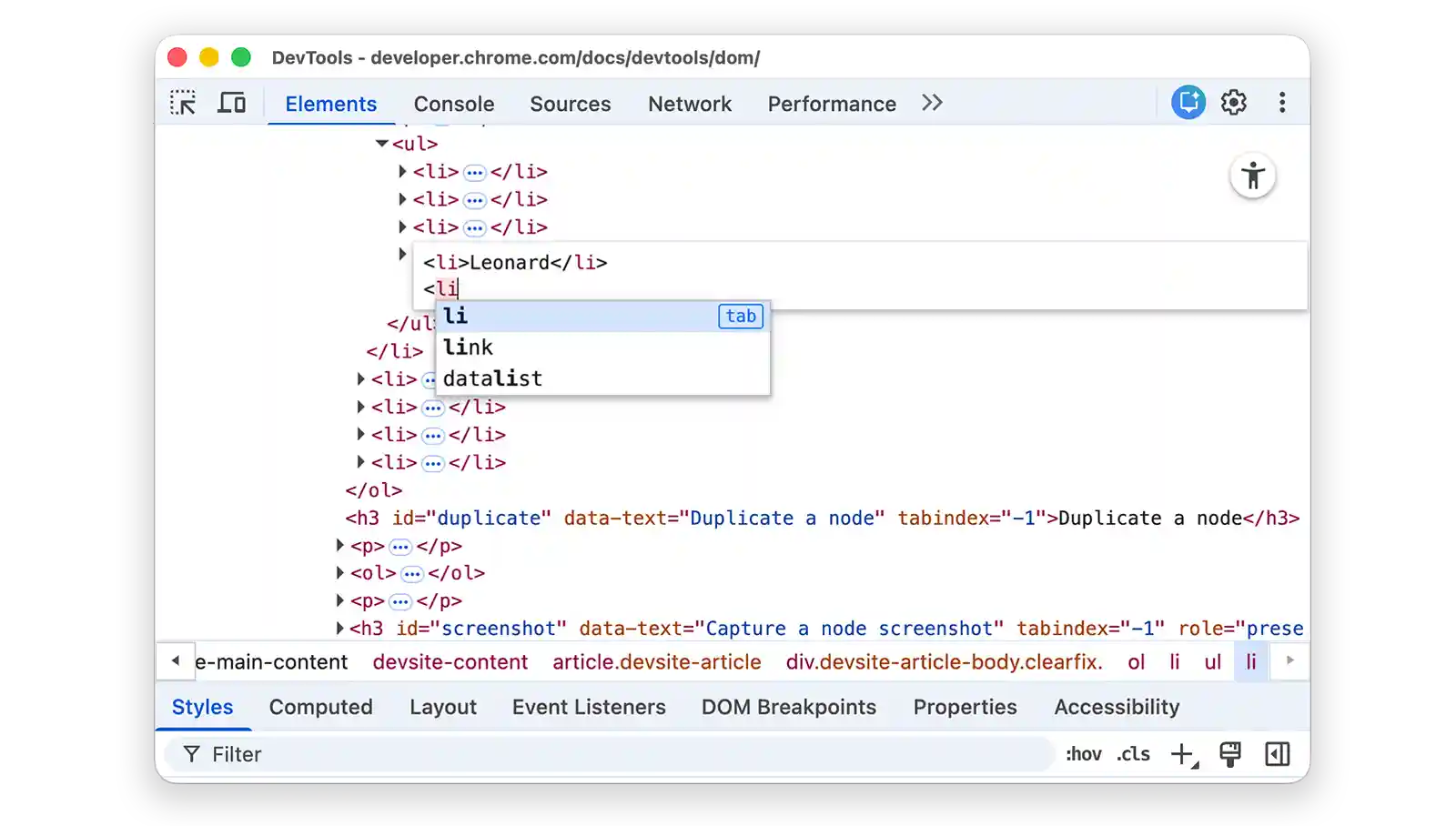Collapse the expanded ul node

382,143
